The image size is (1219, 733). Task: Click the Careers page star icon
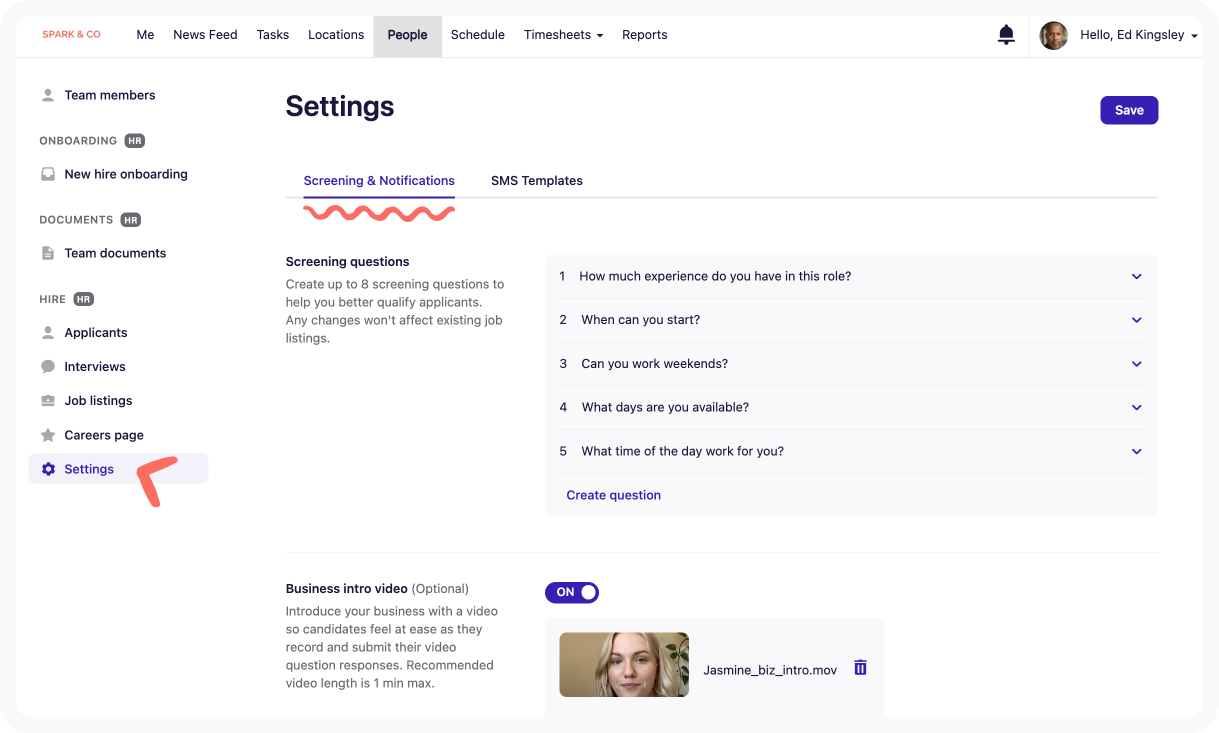pos(48,435)
